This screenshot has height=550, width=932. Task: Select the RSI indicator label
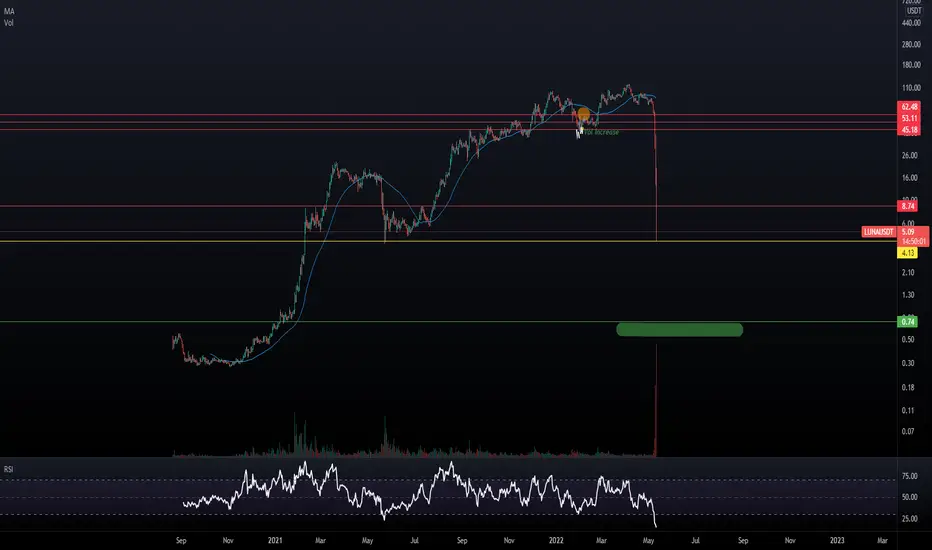coord(8,469)
